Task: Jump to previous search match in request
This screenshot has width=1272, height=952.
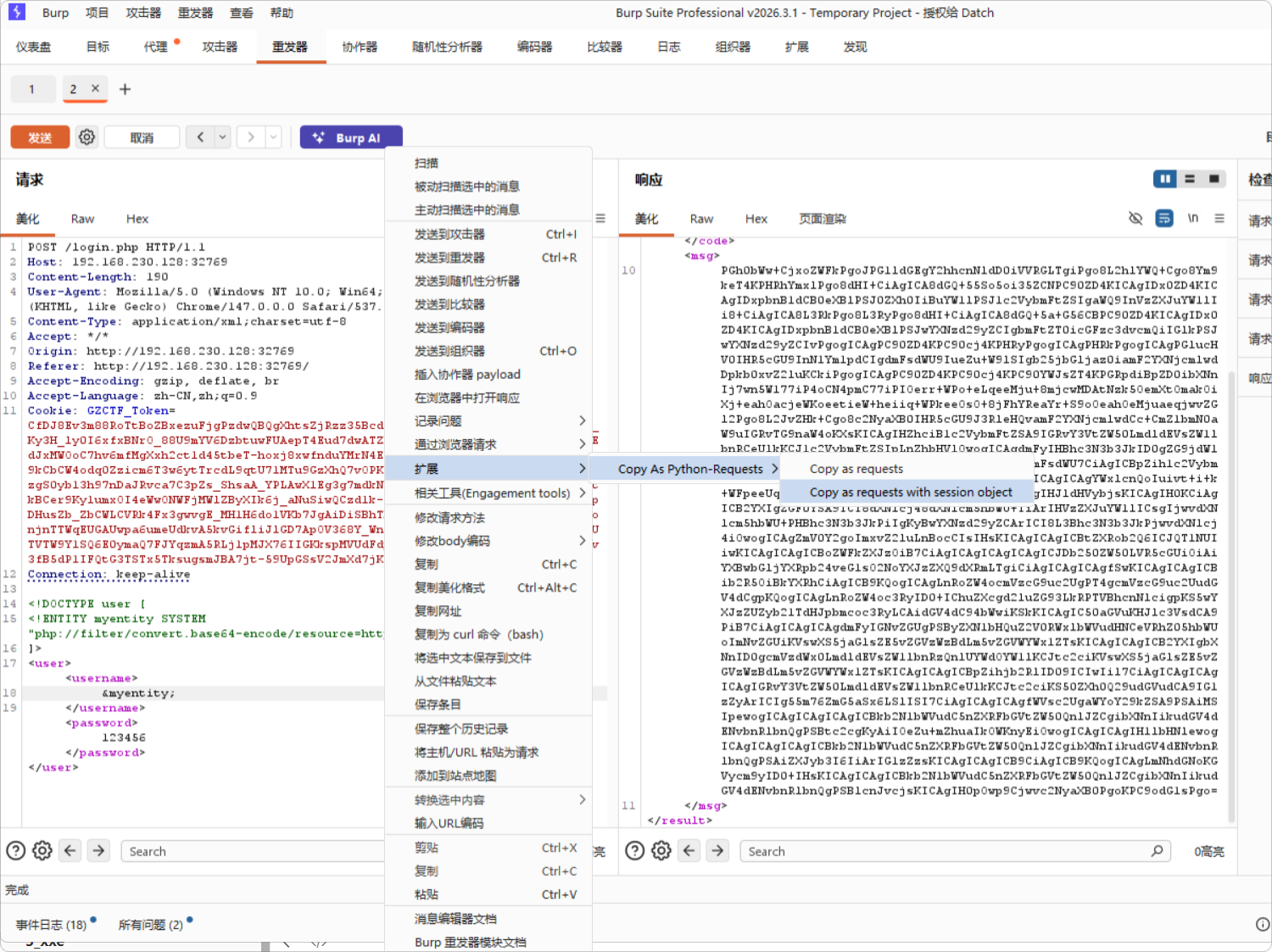Action: point(70,850)
